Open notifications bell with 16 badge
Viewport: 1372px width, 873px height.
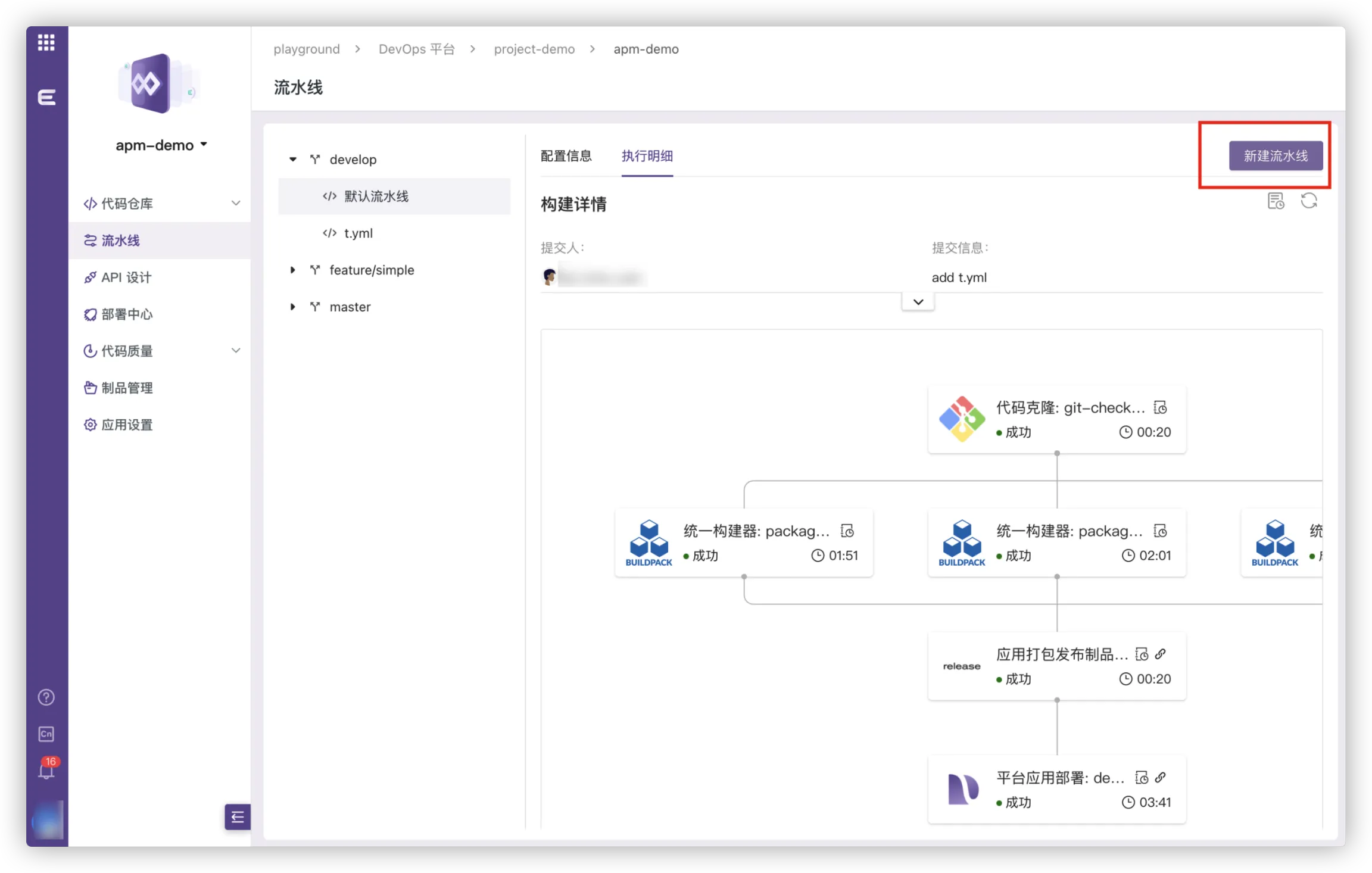[x=46, y=771]
